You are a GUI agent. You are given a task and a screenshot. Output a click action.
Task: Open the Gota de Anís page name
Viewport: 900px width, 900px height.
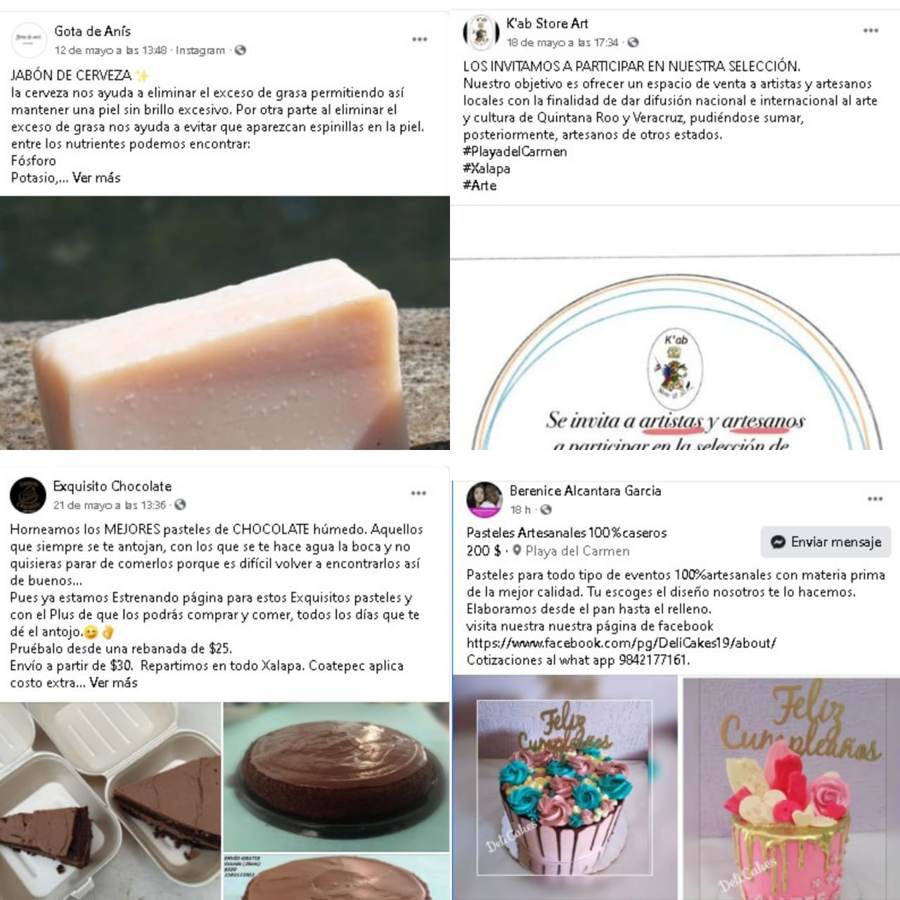click(x=92, y=31)
